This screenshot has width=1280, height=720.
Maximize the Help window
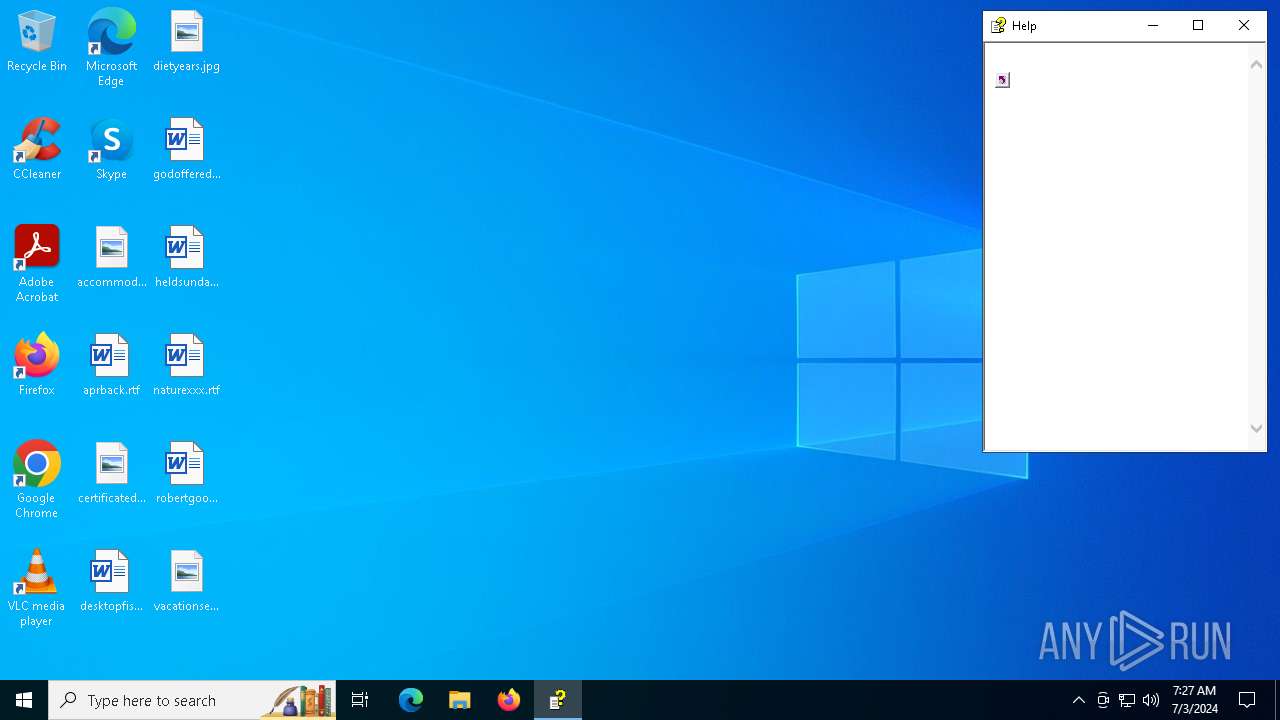coord(1198,26)
